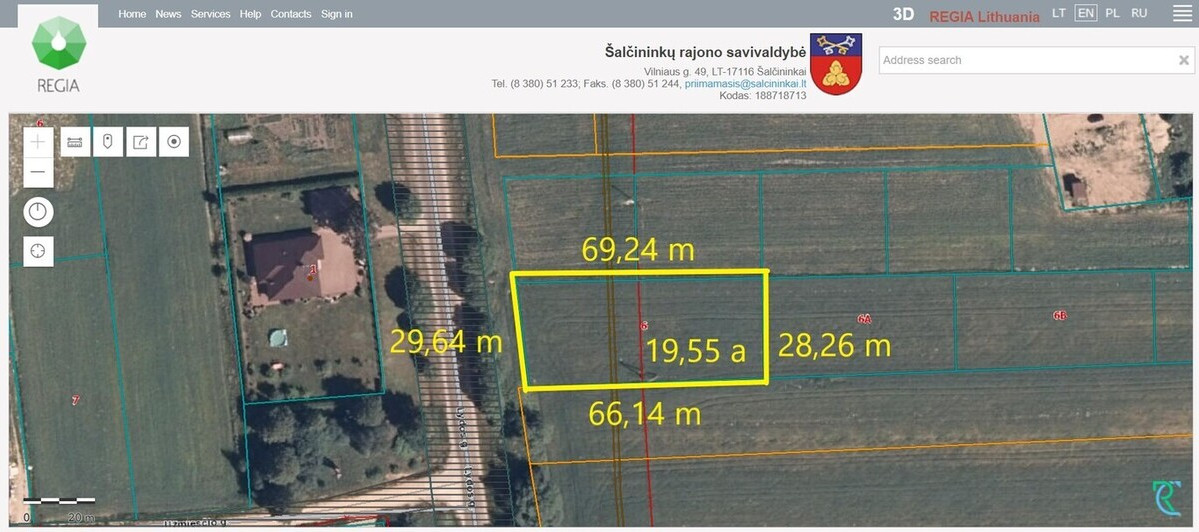This screenshot has height=532, width=1199.
Task: Select the EN language option
Action: point(1085,13)
